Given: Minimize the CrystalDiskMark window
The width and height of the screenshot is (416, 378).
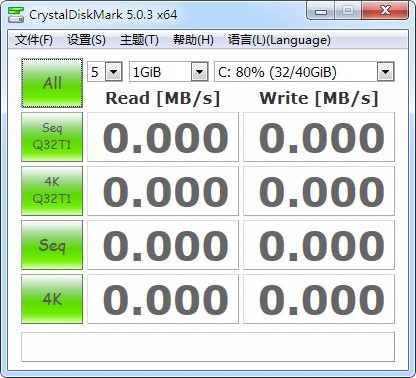Looking at the screenshot, I should coord(321,11).
